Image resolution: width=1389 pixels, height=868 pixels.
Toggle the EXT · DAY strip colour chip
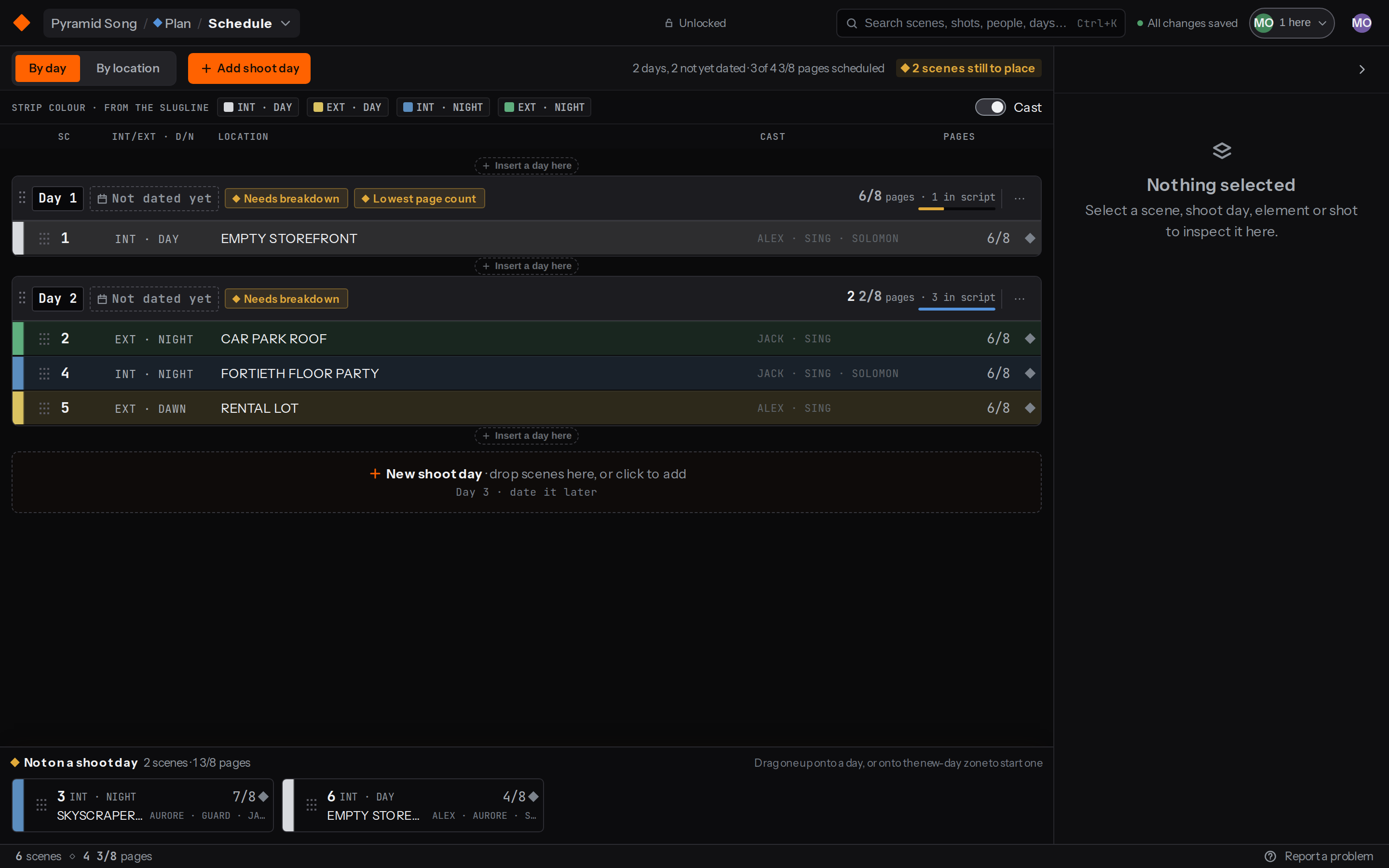click(x=347, y=108)
